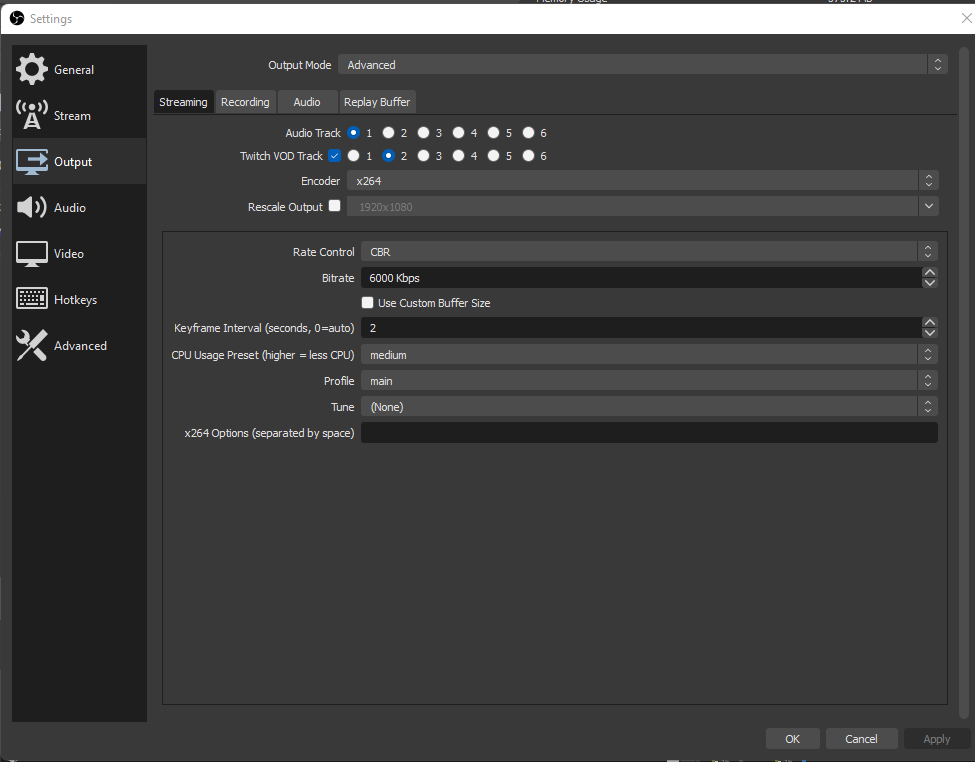Image resolution: width=975 pixels, height=762 pixels.
Task: Enable the Rescale Output checkbox
Action: (x=335, y=206)
